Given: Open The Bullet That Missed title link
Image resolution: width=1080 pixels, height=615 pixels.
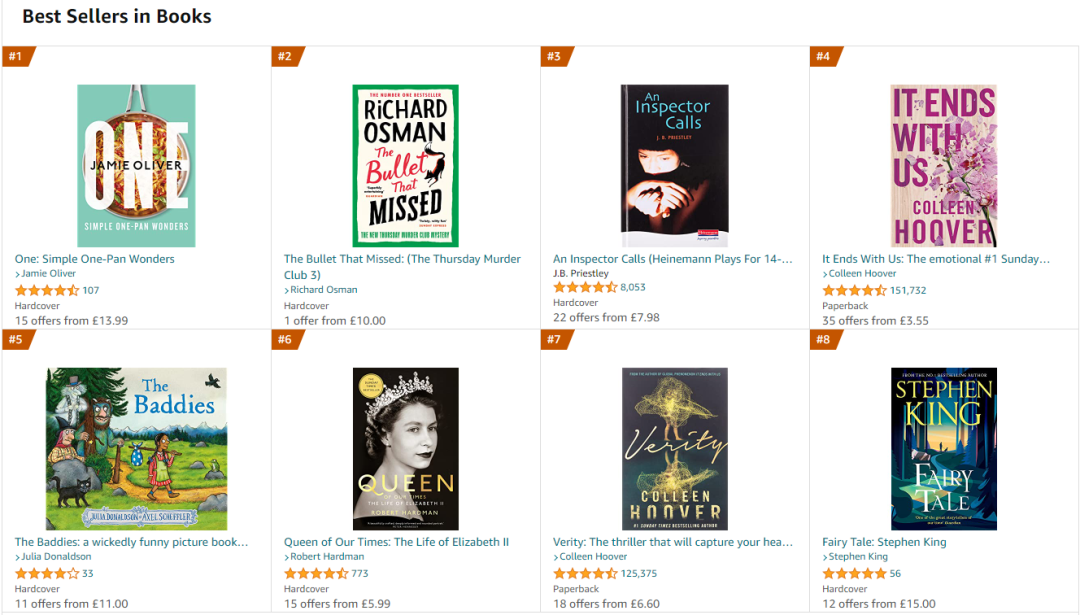Looking at the screenshot, I should click(402, 259).
